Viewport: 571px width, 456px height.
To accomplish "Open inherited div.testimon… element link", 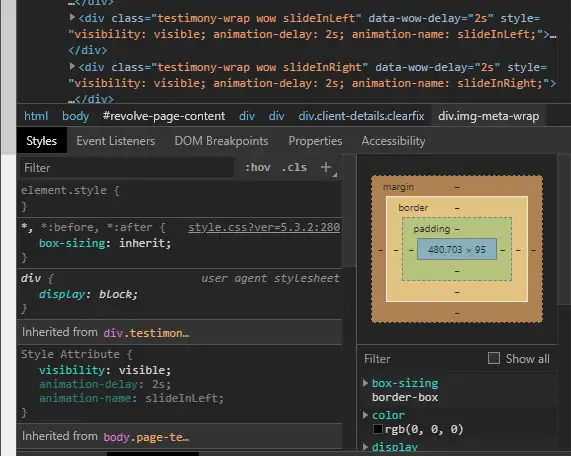I will pos(146,333).
